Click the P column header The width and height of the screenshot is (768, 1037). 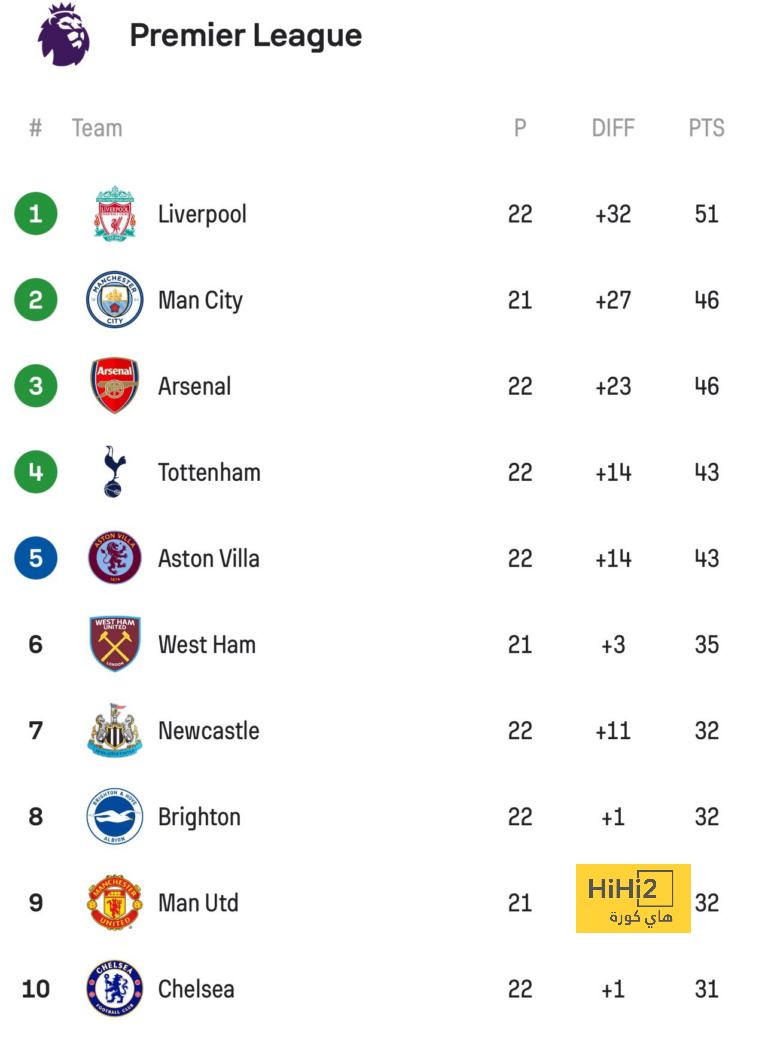[520, 128]
